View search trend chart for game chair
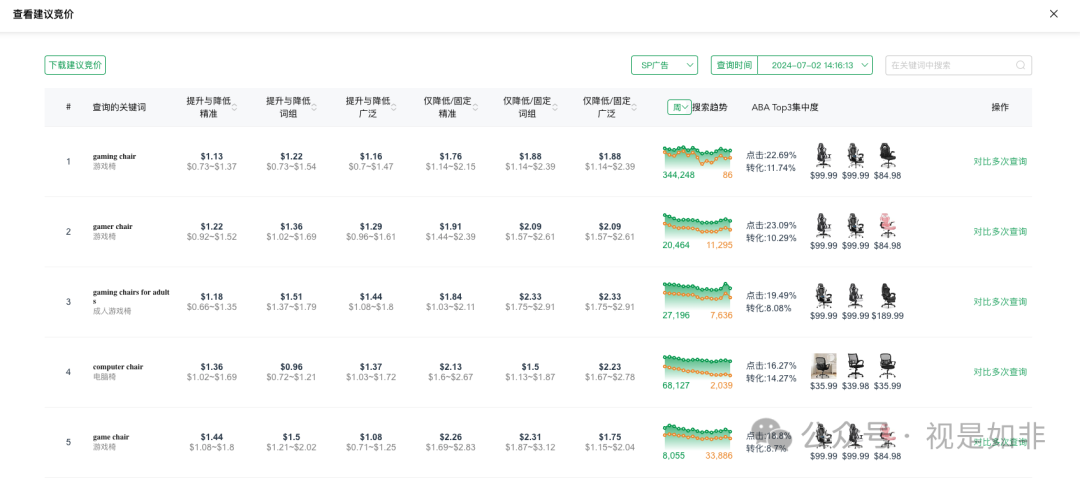This screenshot has width=1080, height=479. 697,437
